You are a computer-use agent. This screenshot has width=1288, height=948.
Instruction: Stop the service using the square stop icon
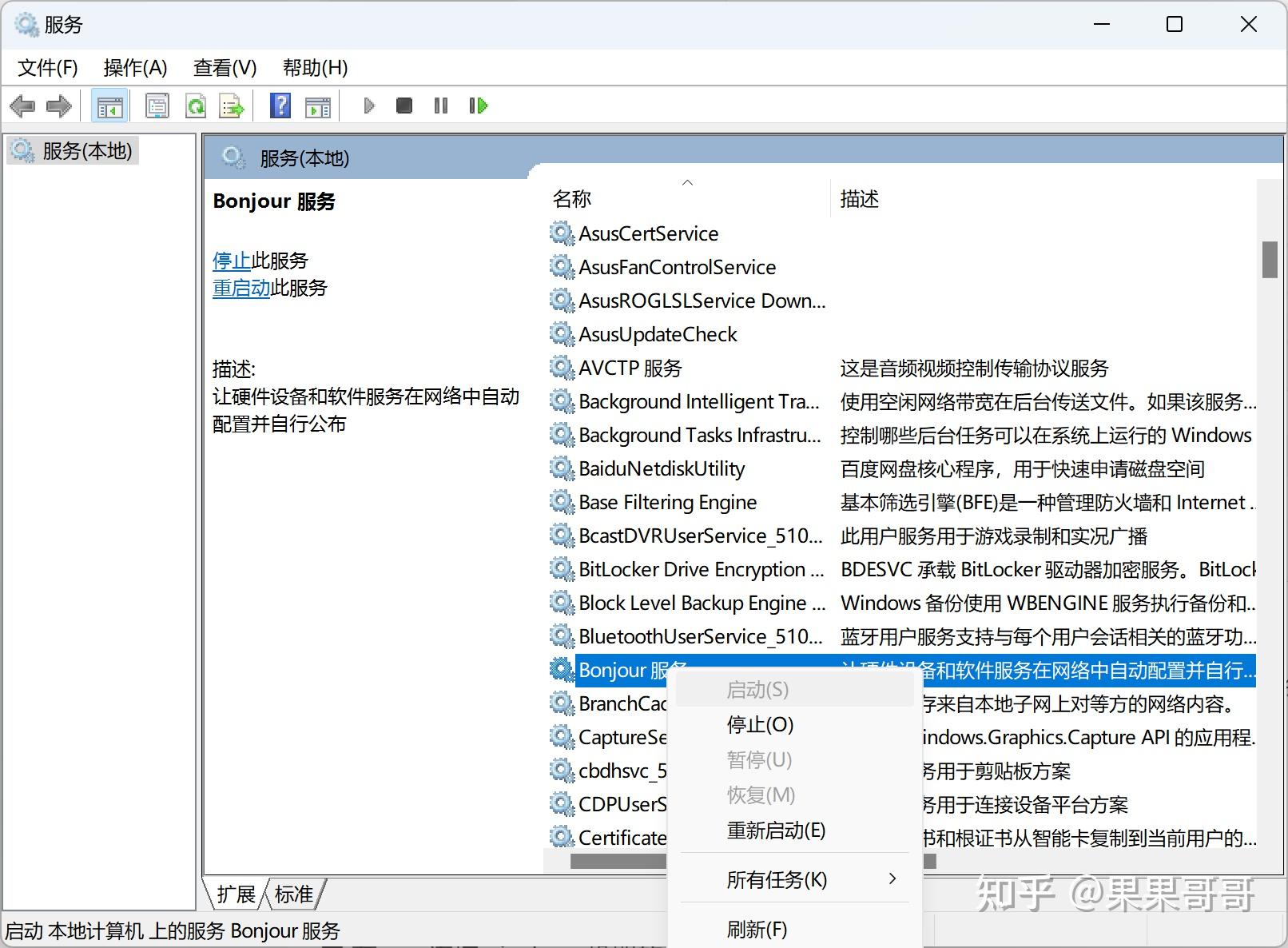tap(403, 106)
